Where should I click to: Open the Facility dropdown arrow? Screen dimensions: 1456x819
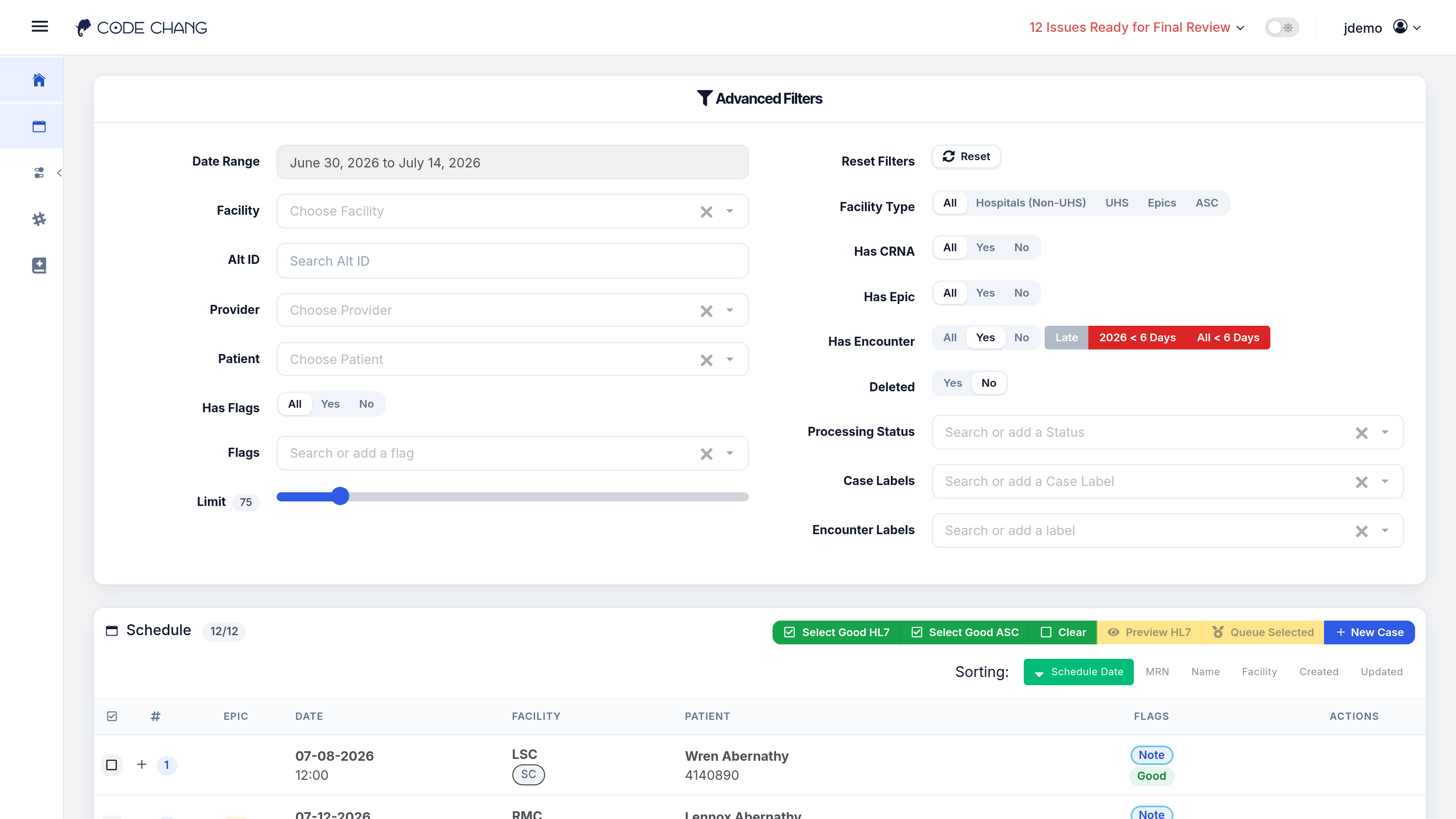pos(730,212)
